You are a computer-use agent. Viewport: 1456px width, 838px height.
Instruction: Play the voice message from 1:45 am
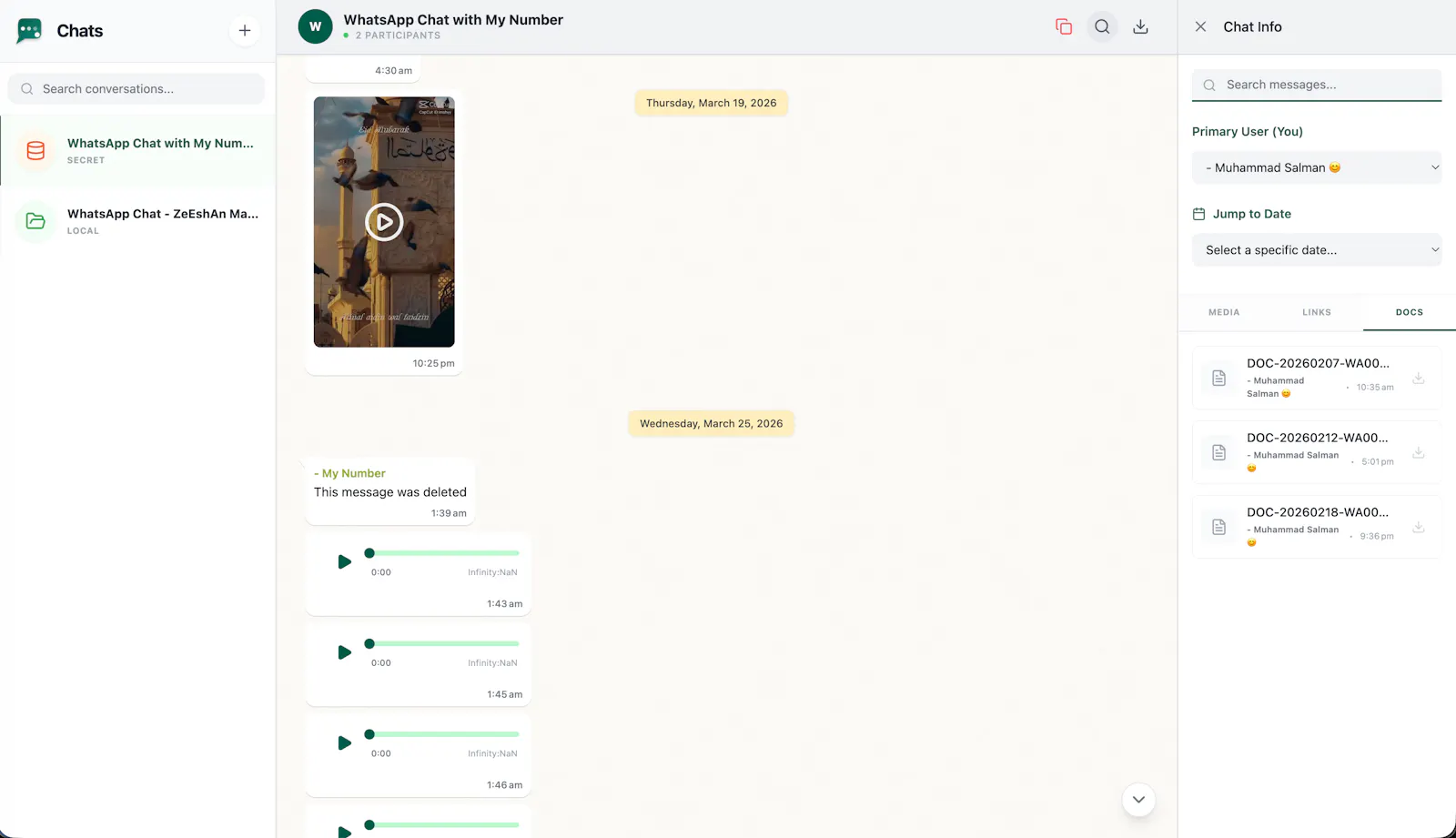(344, 652)
